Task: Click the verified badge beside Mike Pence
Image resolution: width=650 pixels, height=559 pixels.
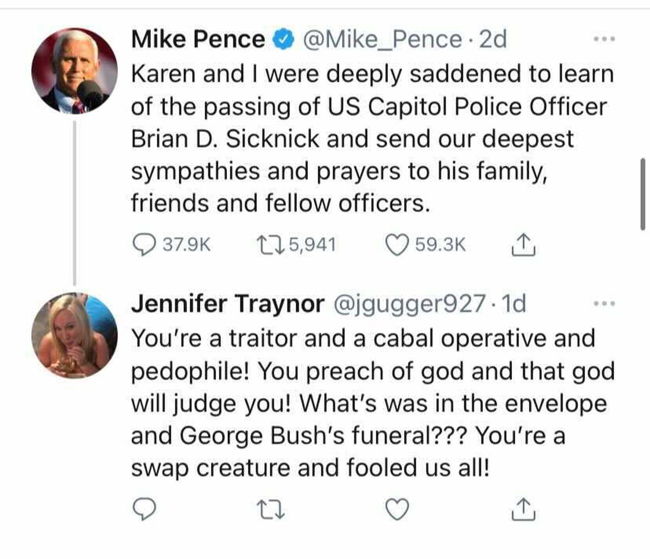Action: click(x=283, y=41)
